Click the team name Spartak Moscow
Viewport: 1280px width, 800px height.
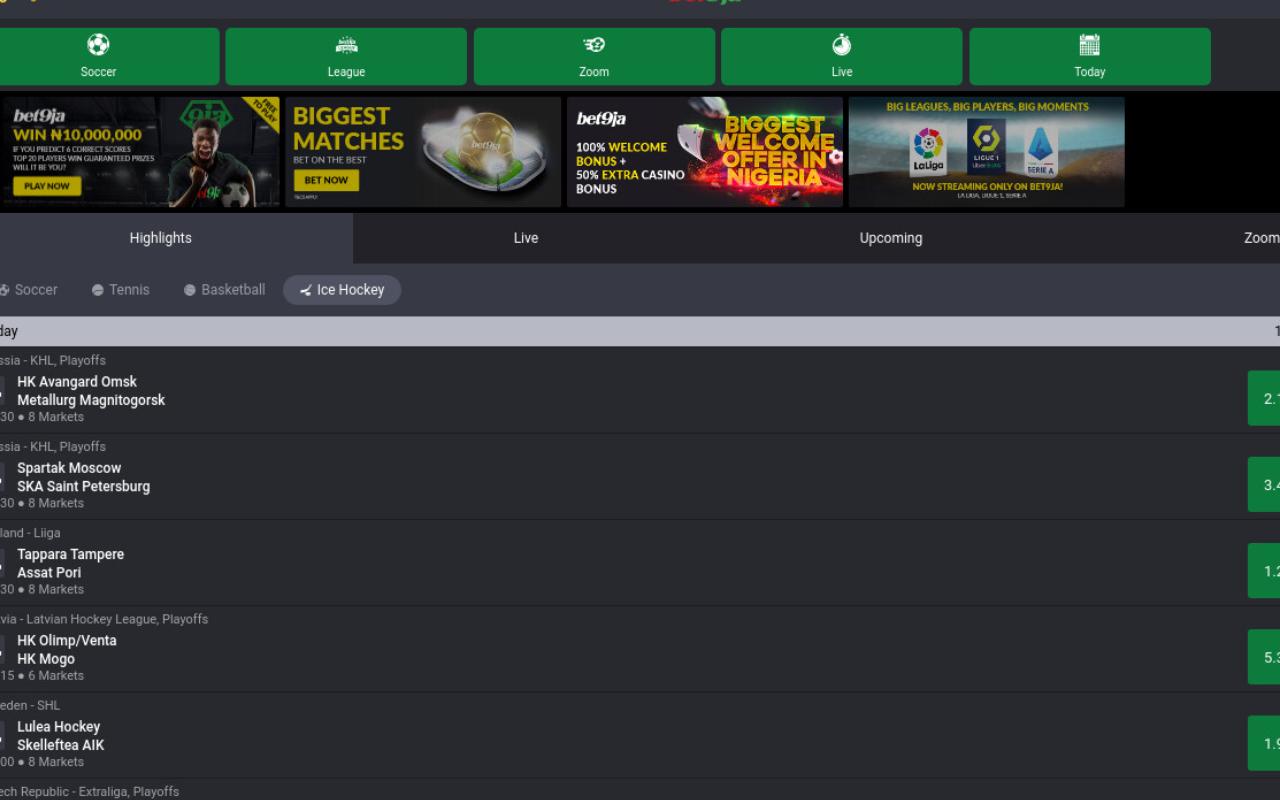(x=69, y=468)
